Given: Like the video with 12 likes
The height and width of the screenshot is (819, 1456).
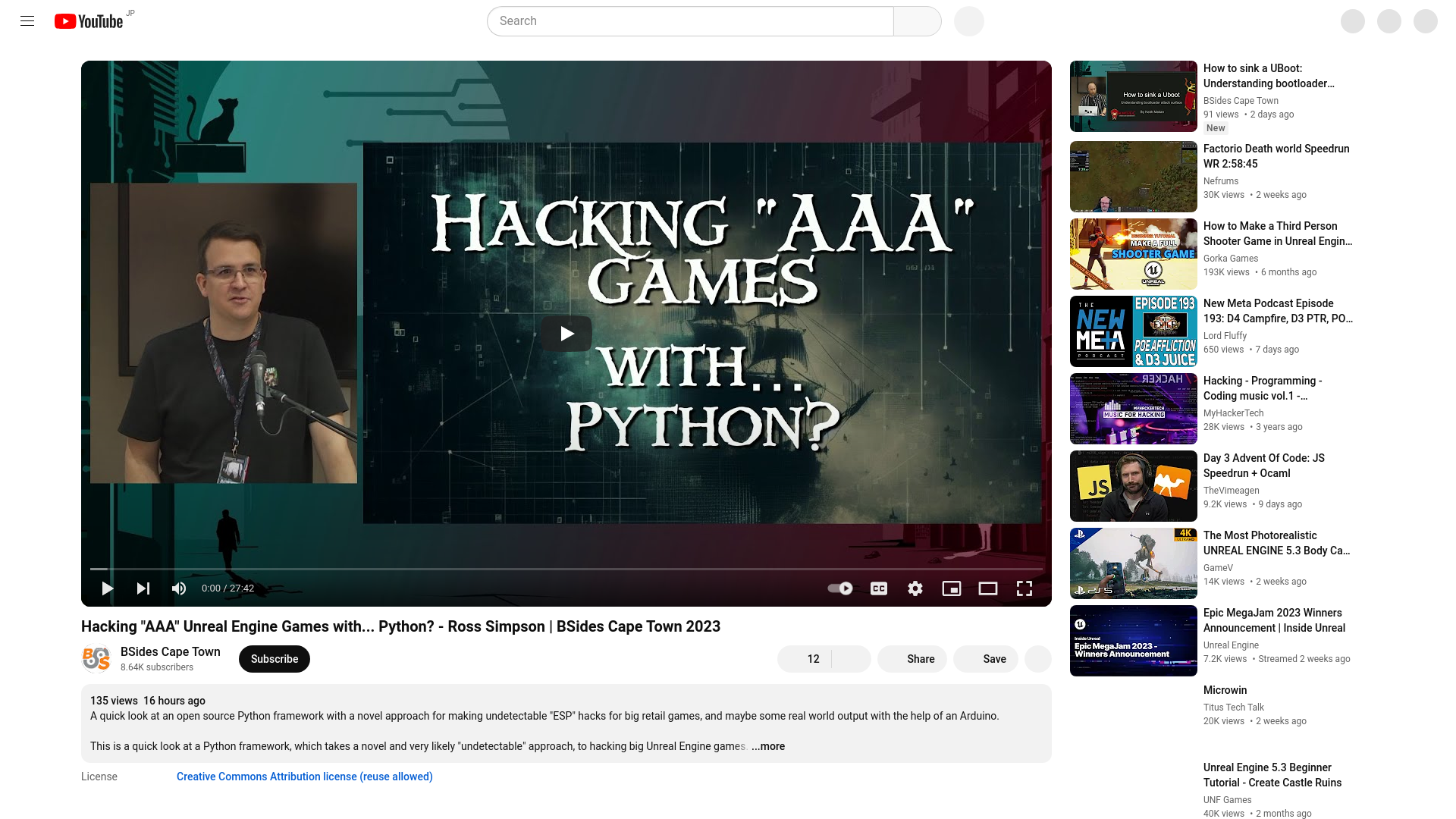Looking at the screenshot, I should [x=805, y=659].
